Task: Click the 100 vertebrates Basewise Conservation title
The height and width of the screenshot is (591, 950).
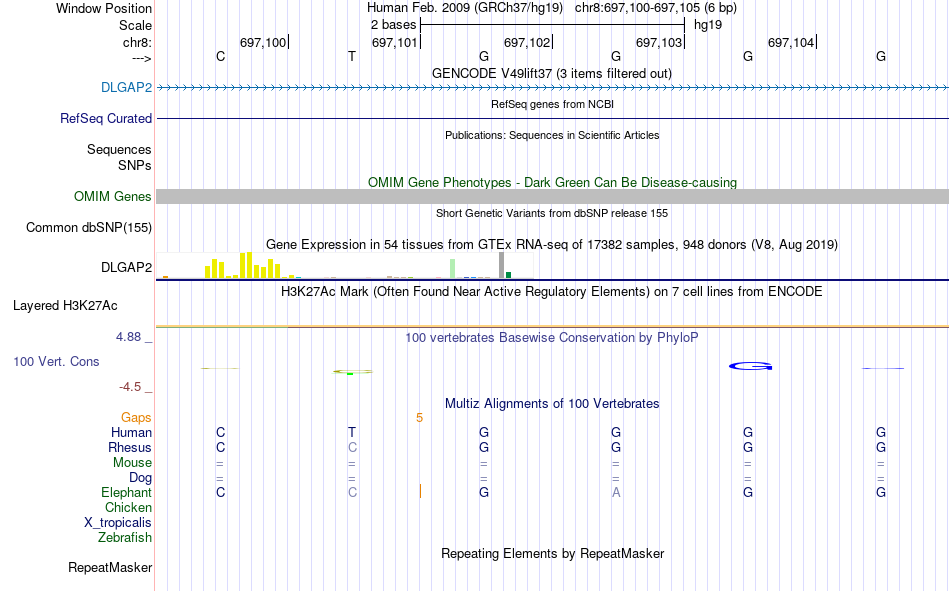Action: pos(552,338)
